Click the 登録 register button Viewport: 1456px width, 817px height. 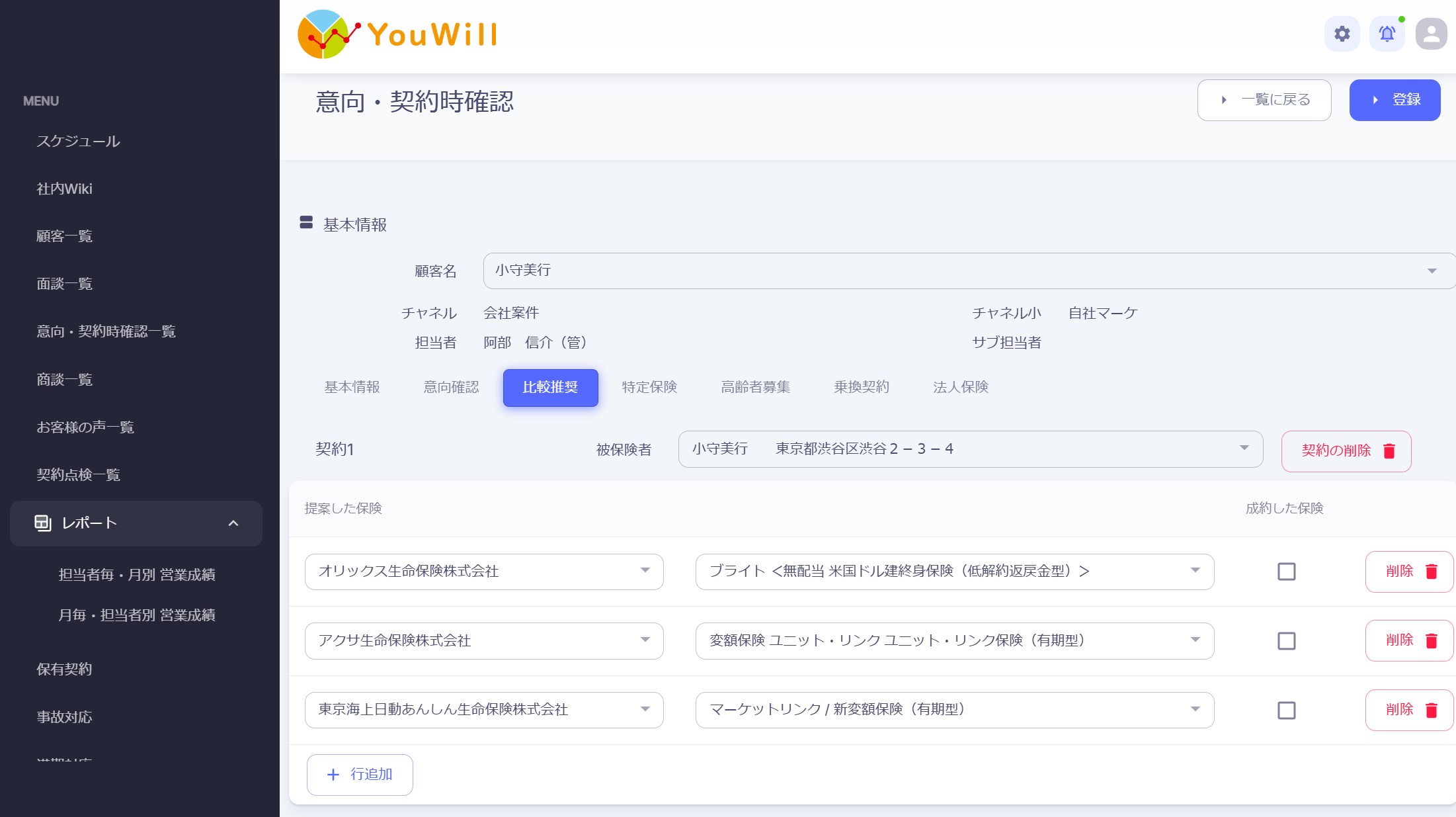[x=1395, y=100]
